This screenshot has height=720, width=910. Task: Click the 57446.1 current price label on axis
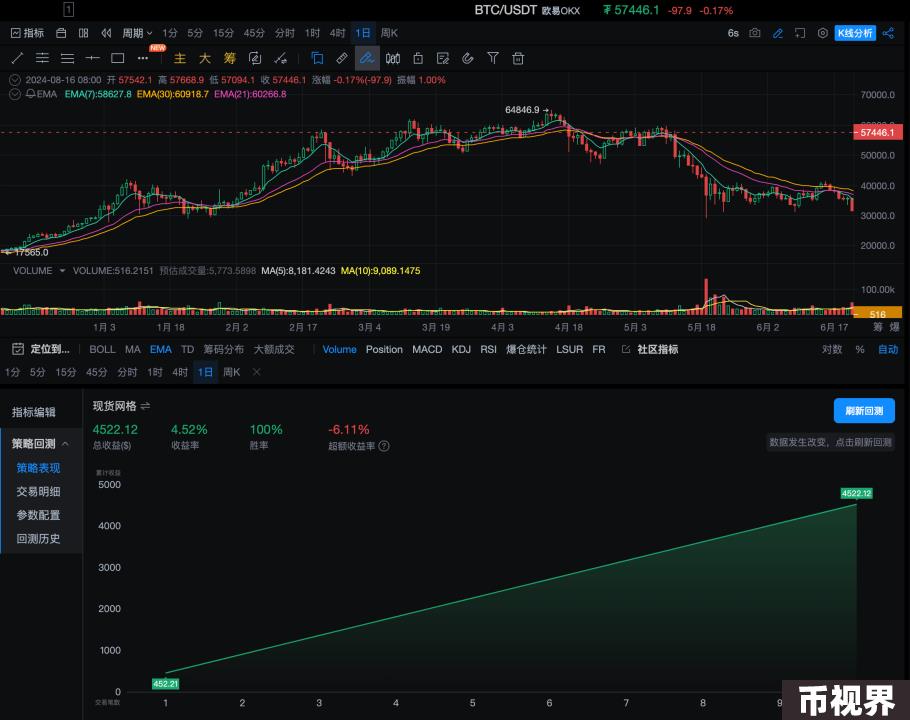pyautogui.click(x=878, y=132)
